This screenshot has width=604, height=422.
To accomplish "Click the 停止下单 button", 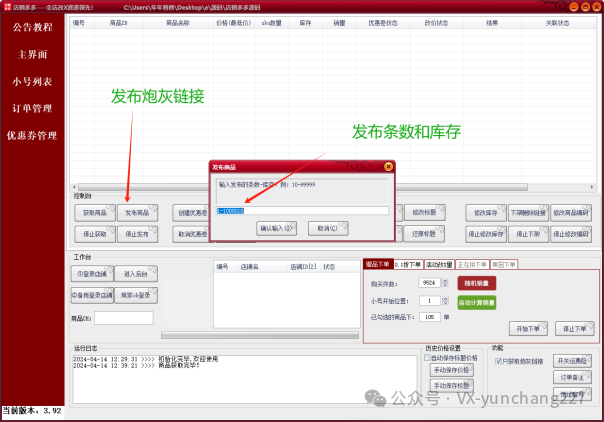I will click(574, 328).
